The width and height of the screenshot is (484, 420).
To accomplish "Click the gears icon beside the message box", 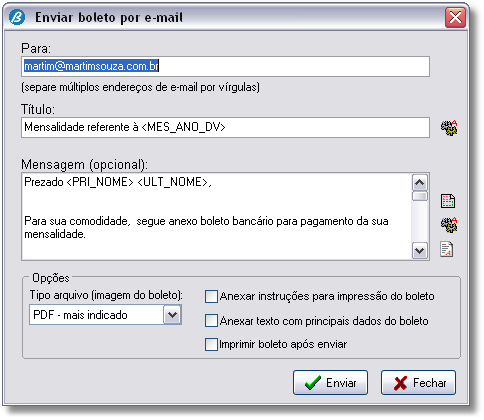I will (449, 225).
